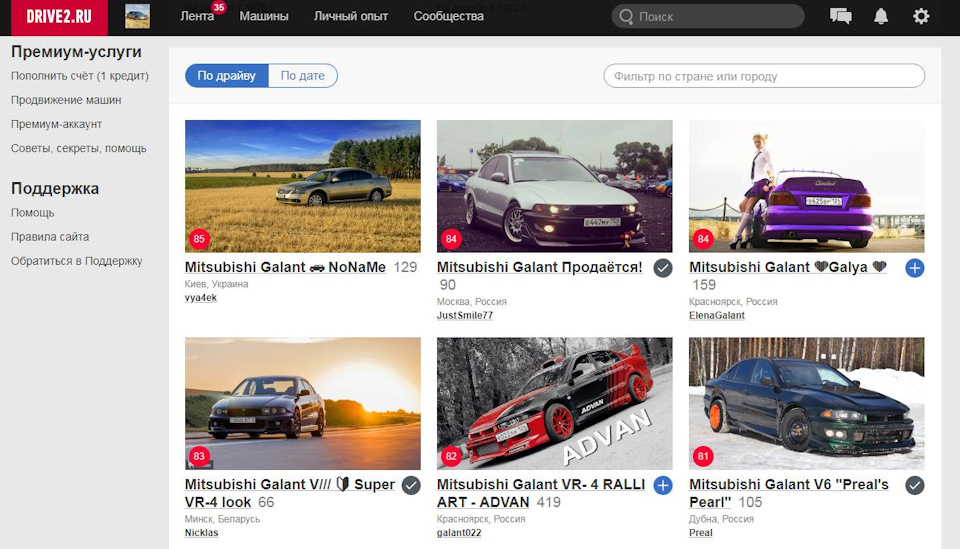Click the 84 drive badge on purple Galant
This screenshot has height=549, width=960.
(x=703, y=239)
